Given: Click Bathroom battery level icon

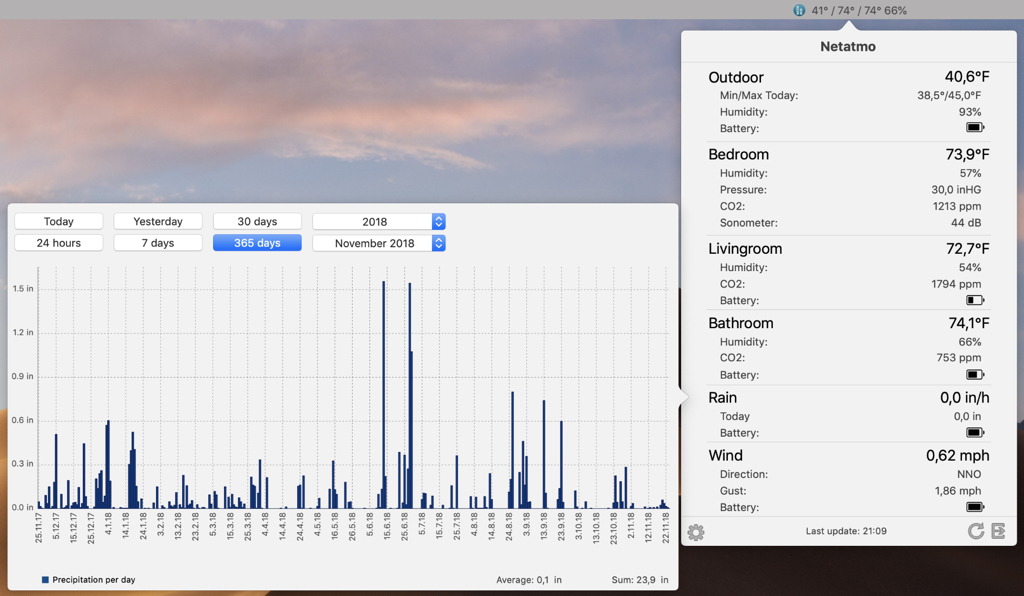Looking at the screenshot, I should point(975,375).
